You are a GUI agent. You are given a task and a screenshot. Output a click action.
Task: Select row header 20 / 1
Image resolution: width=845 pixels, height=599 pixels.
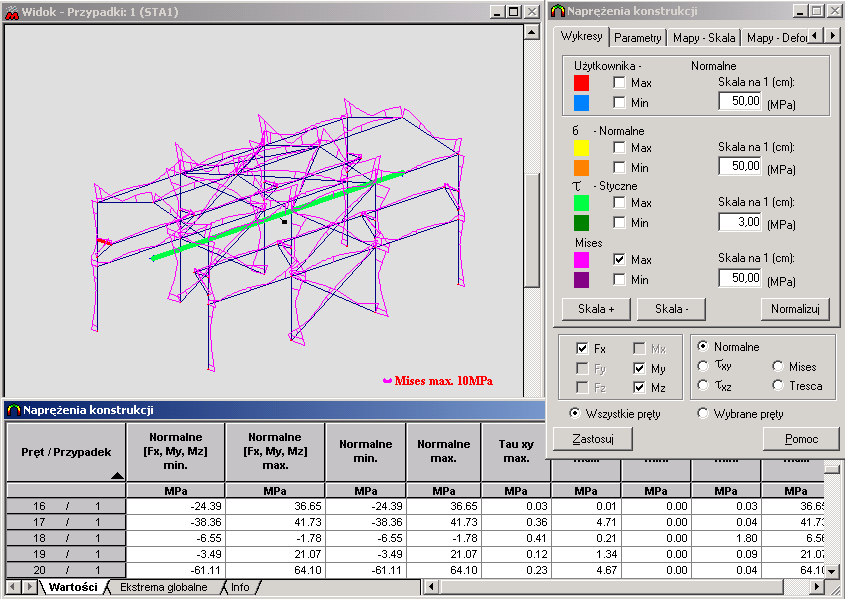[66, 570]
